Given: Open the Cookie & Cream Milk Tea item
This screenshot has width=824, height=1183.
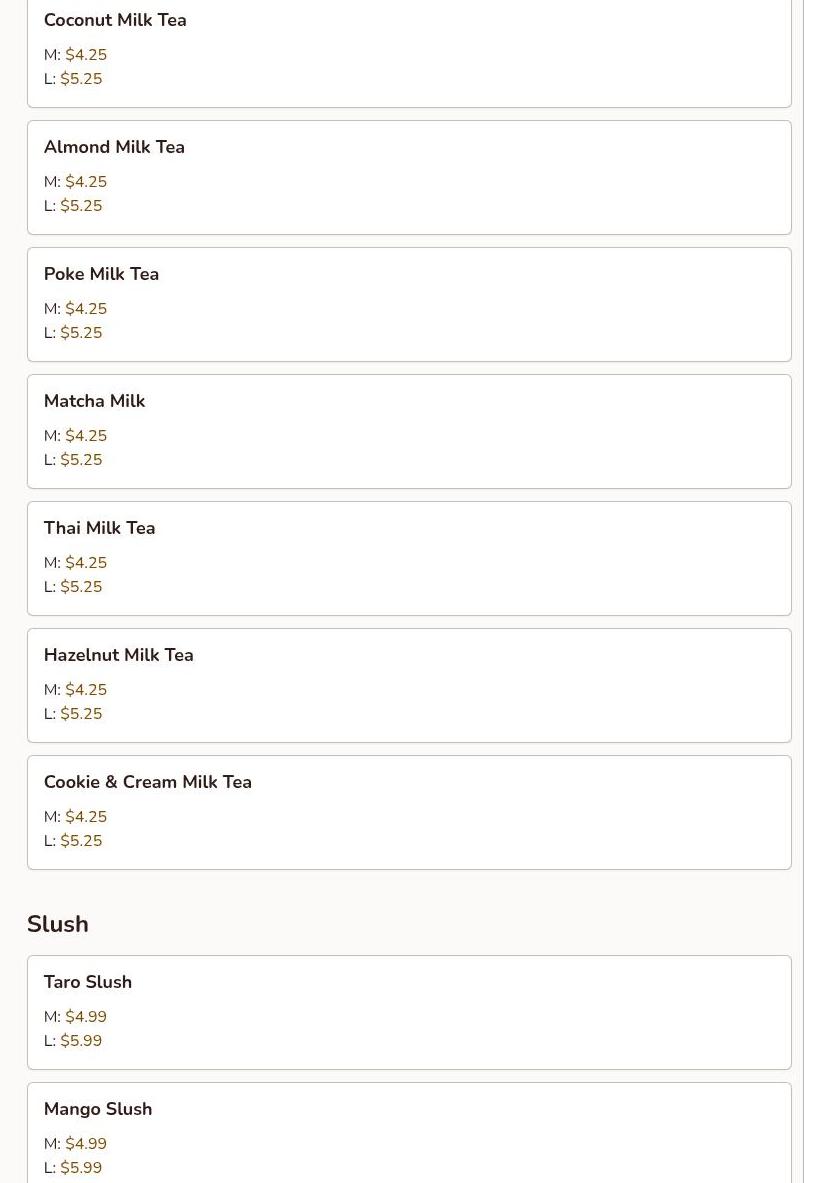Looking at the screenshot, I should (x=409, y=812).
